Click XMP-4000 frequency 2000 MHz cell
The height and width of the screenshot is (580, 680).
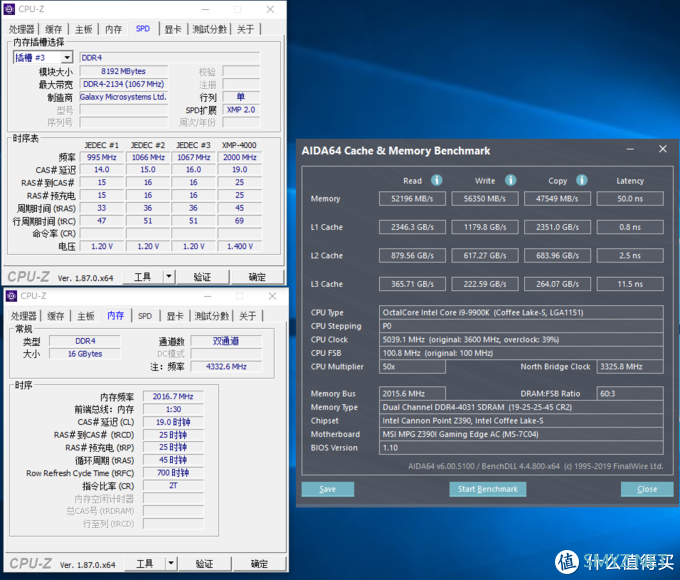(x=239, y=157)
